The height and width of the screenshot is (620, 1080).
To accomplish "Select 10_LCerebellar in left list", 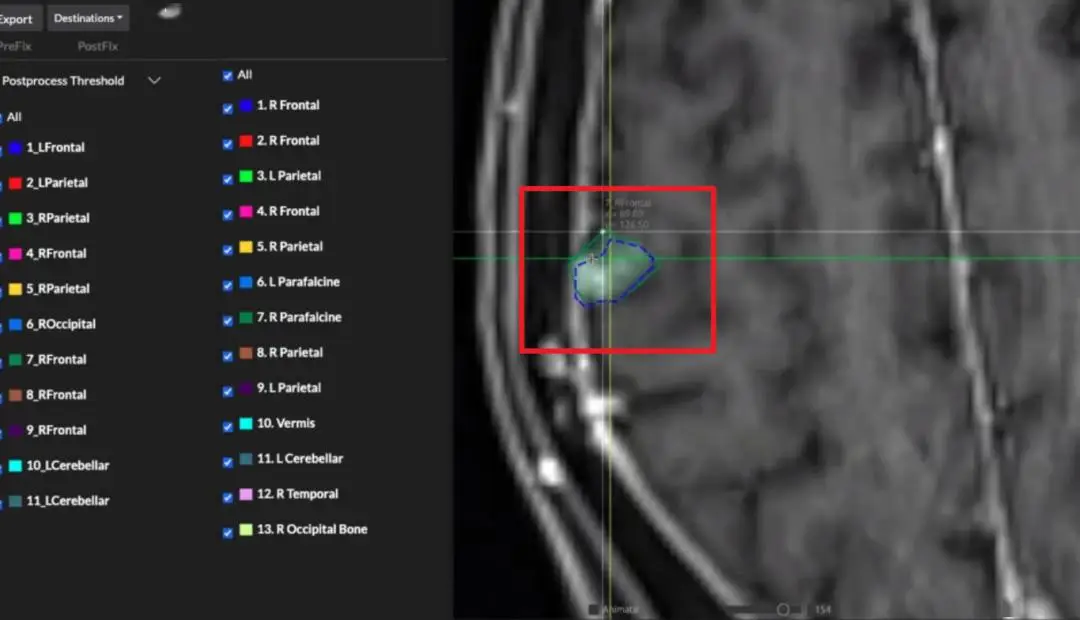I will point(68,466).
